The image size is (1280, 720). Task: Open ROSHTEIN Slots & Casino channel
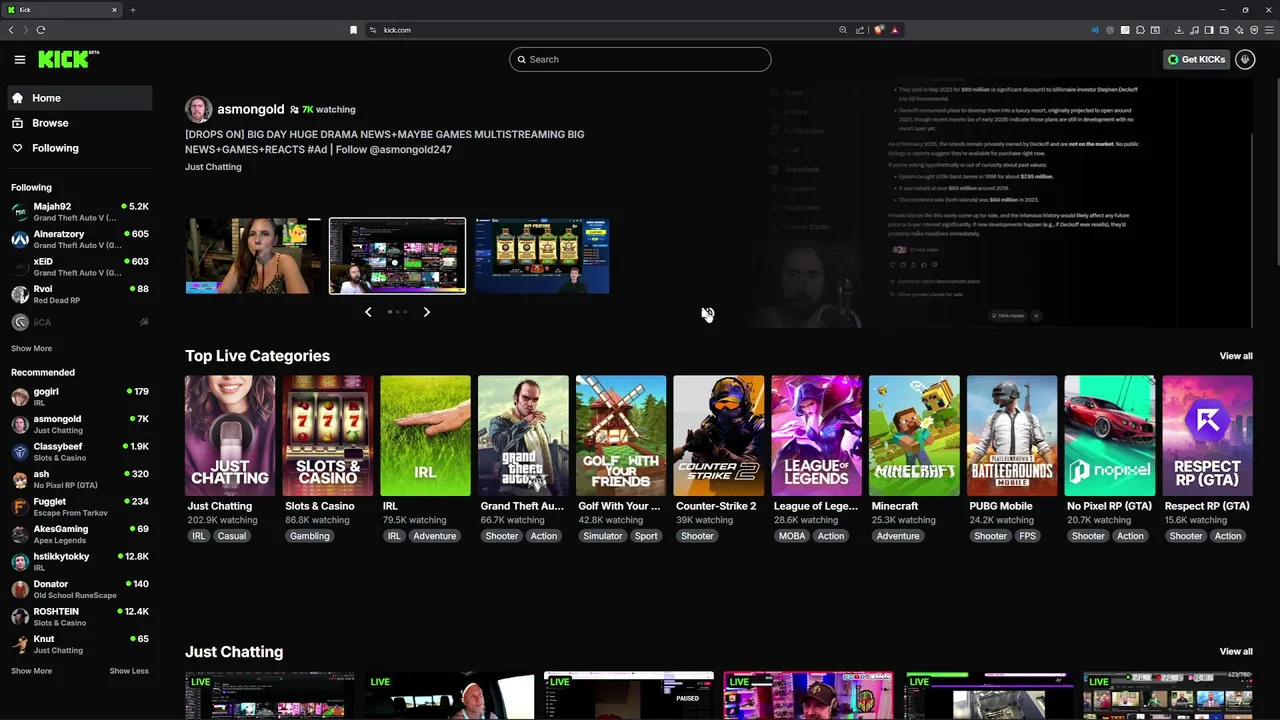80,617
